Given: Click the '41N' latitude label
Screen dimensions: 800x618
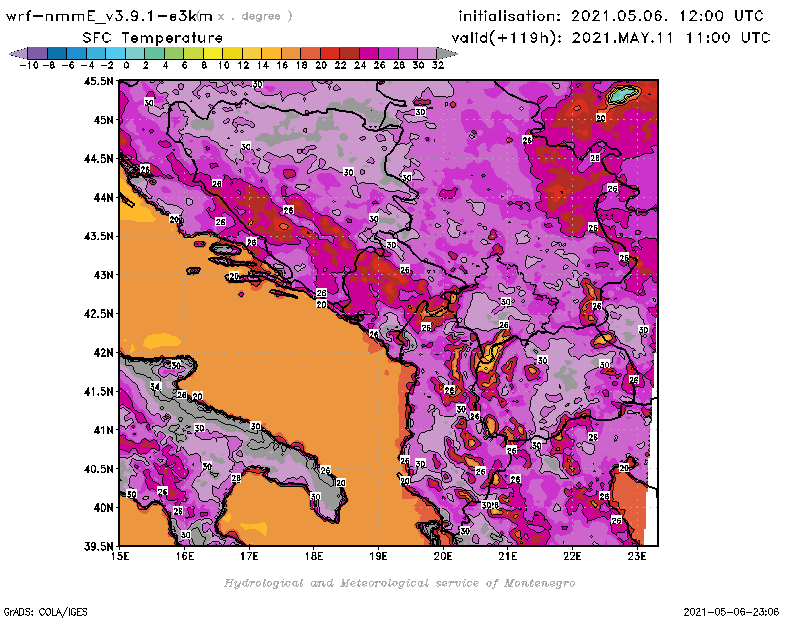Looking at the screenshot, I should click(x=103, y=430).
